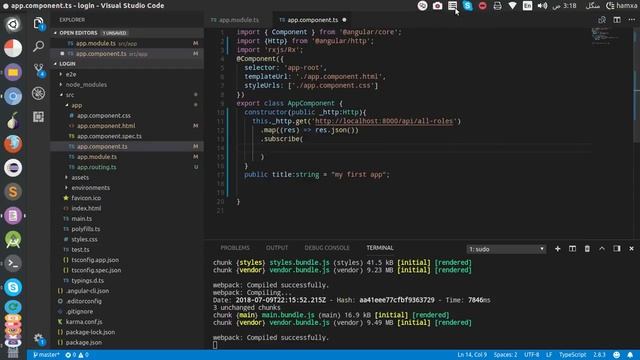The width and height of the screenshot is (640, 360).
Task: Expand the node_modules folder
Action: coord(86,84)
